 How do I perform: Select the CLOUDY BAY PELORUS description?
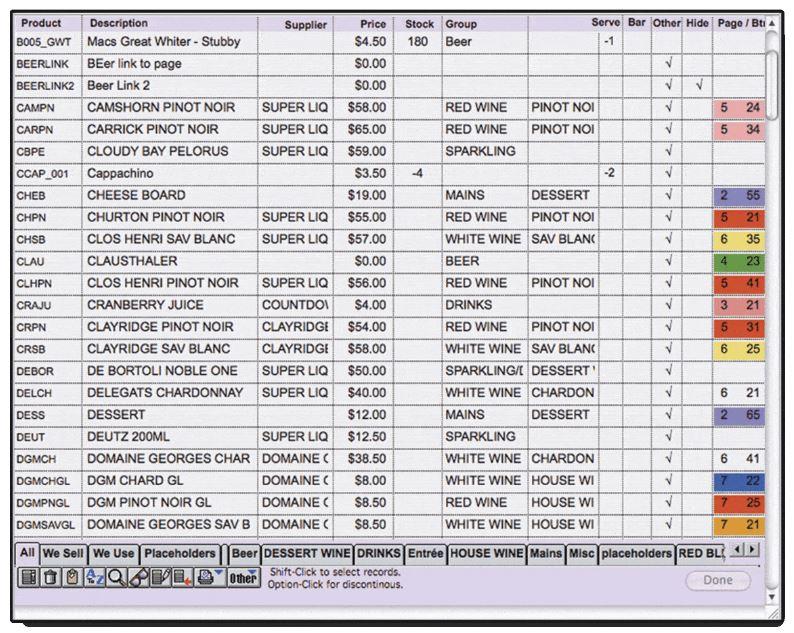pyautogui.click(x=157, y=151)
